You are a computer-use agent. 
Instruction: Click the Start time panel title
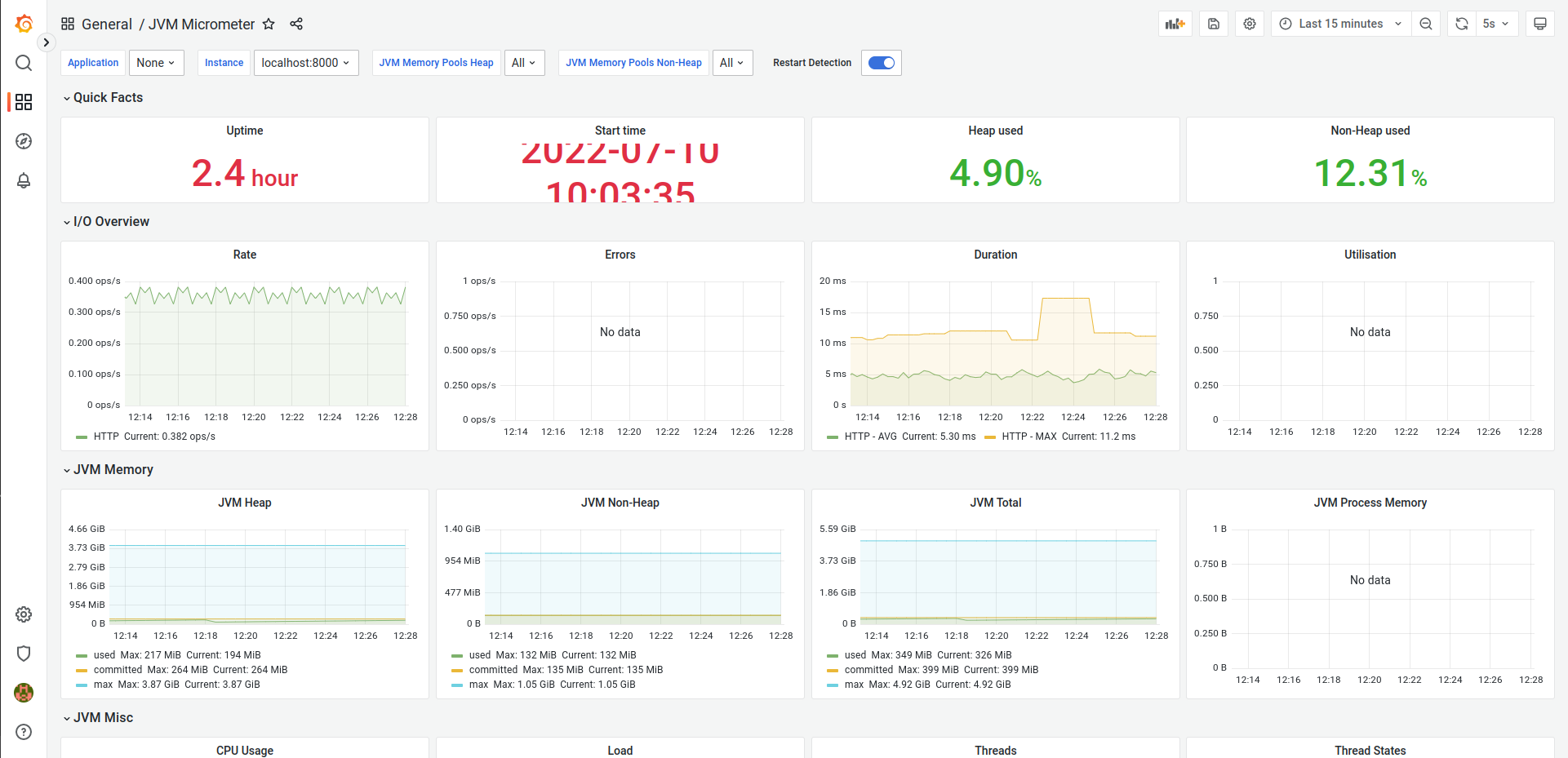click(620, 131)
